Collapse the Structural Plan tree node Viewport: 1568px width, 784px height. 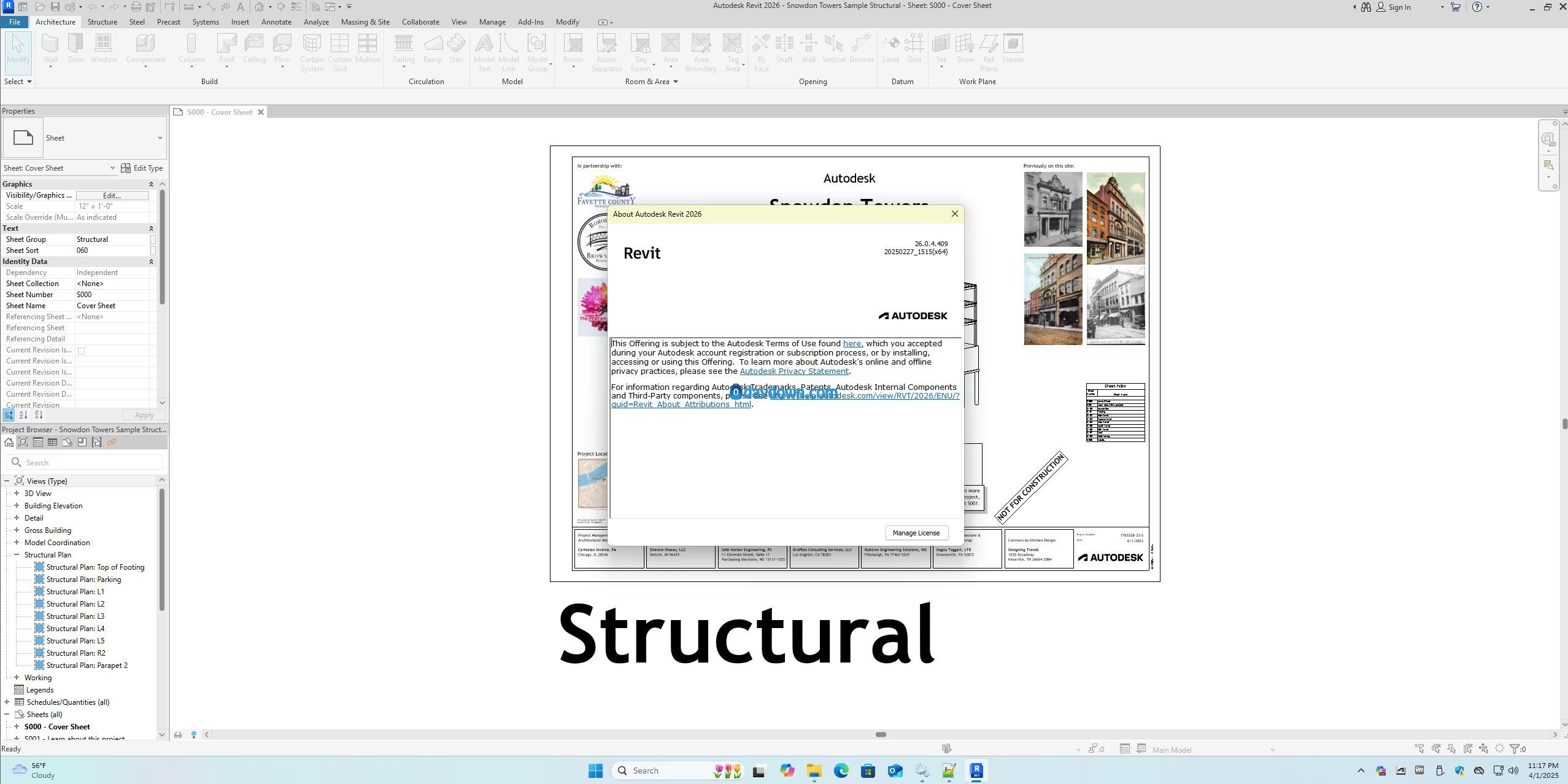pyautogui.click(x=17, y=554)
